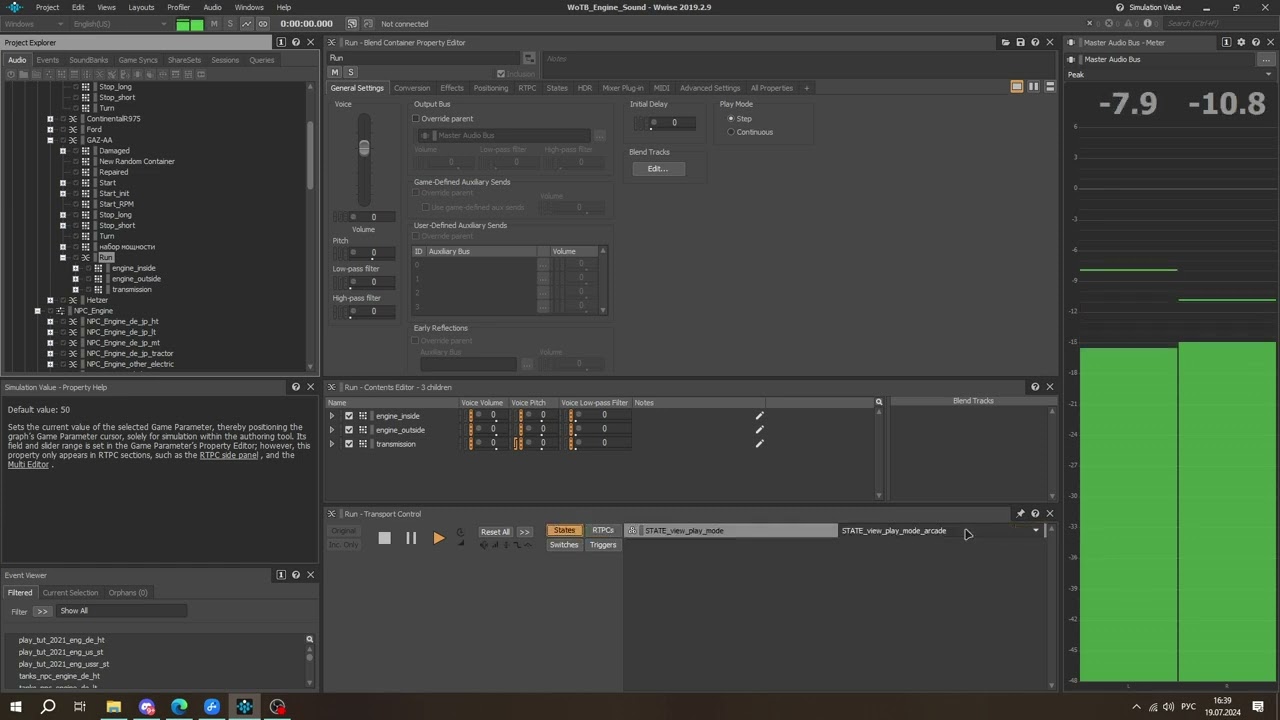Uncheck the engine_outside inclusion checkbox
Viewport: 1280px width, 720px height.
[x=349, y=430]
